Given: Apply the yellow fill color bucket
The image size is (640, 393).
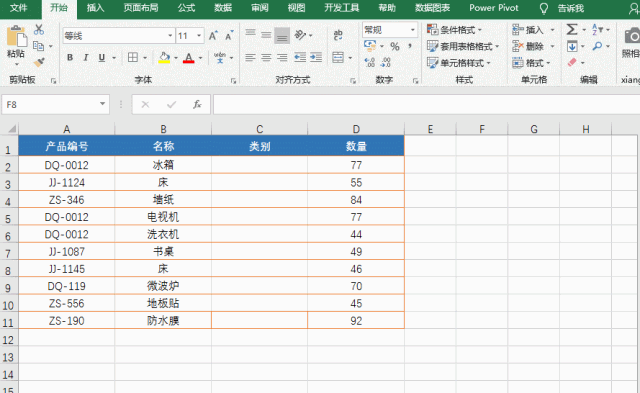Looking at the screenshot, I should point(164,58).
